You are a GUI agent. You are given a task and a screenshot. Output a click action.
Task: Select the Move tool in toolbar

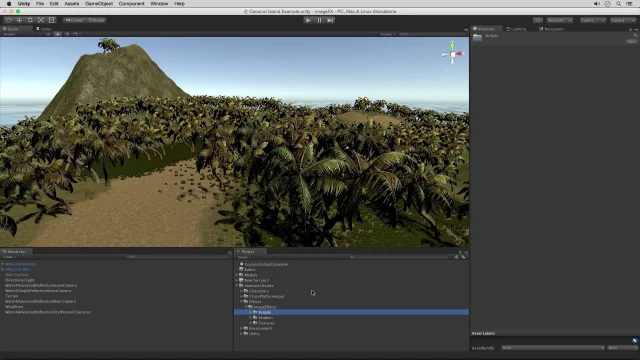(x=19, y=20)
